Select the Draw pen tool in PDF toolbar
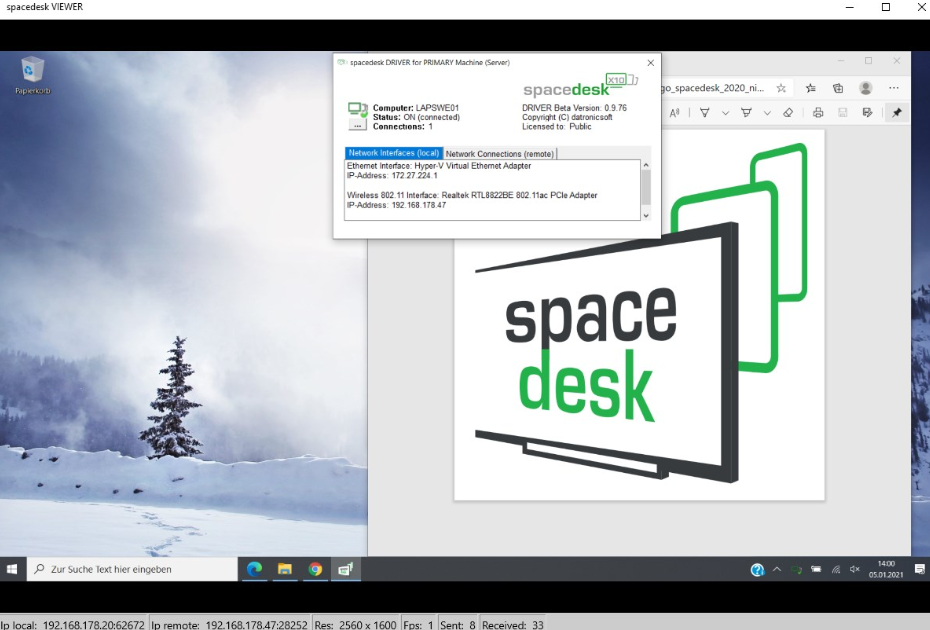The width and height of the screenshot is (930, 630). pos(705,113)
